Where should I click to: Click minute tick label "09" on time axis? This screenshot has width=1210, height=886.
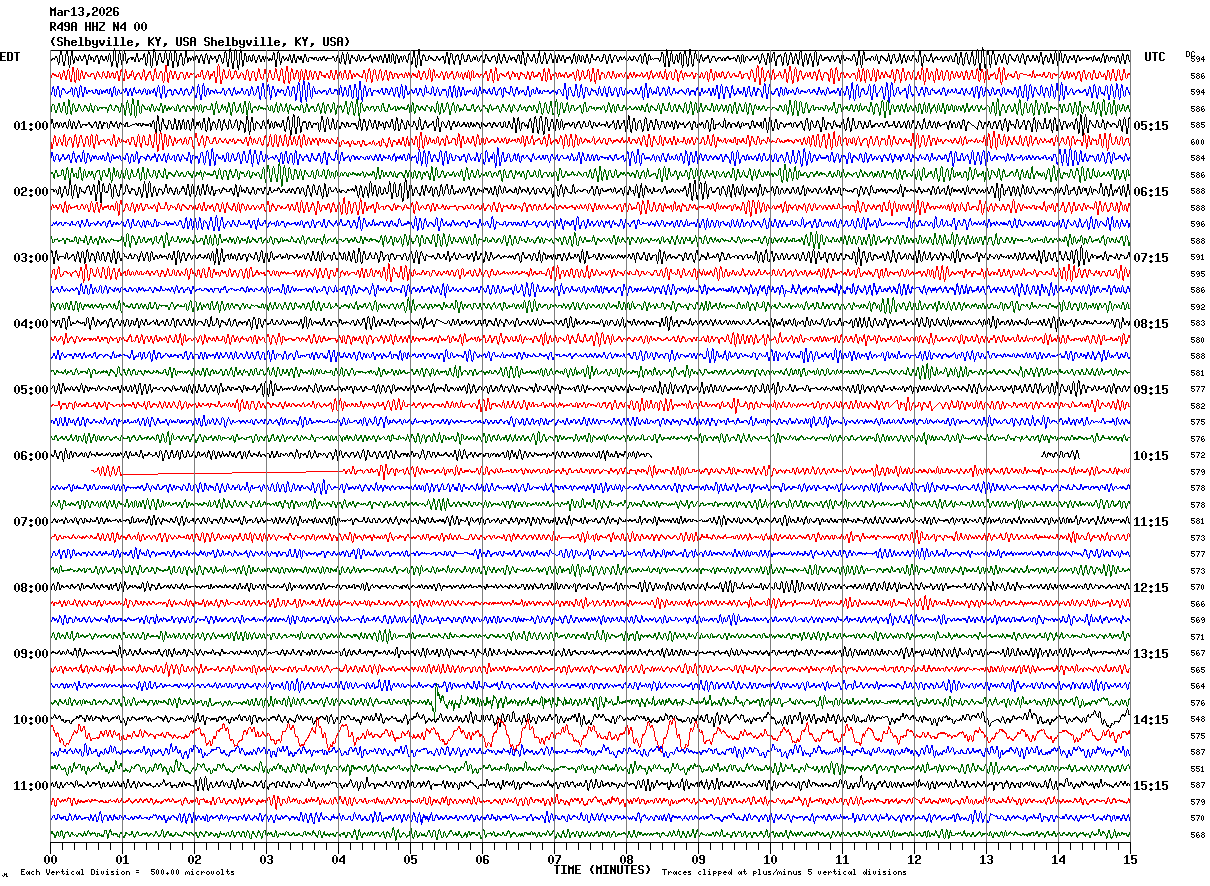pyautogui.click(x=698, y=859)
